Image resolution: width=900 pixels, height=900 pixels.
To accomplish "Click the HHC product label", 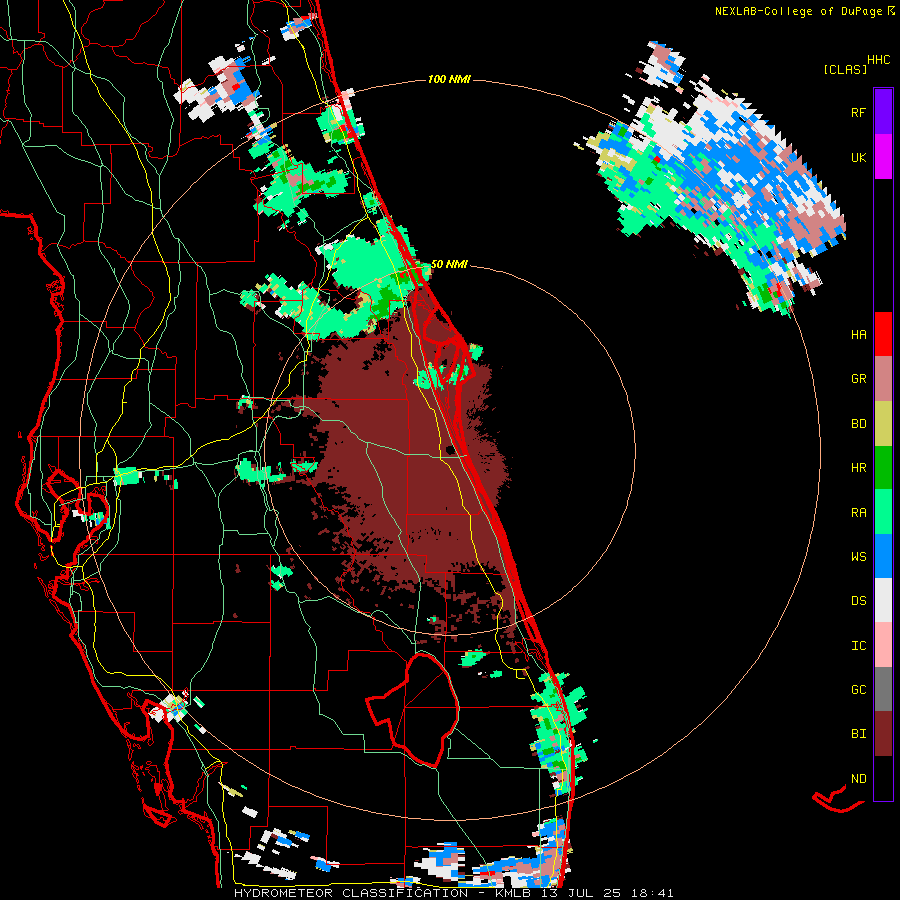I will pos(879,60).
